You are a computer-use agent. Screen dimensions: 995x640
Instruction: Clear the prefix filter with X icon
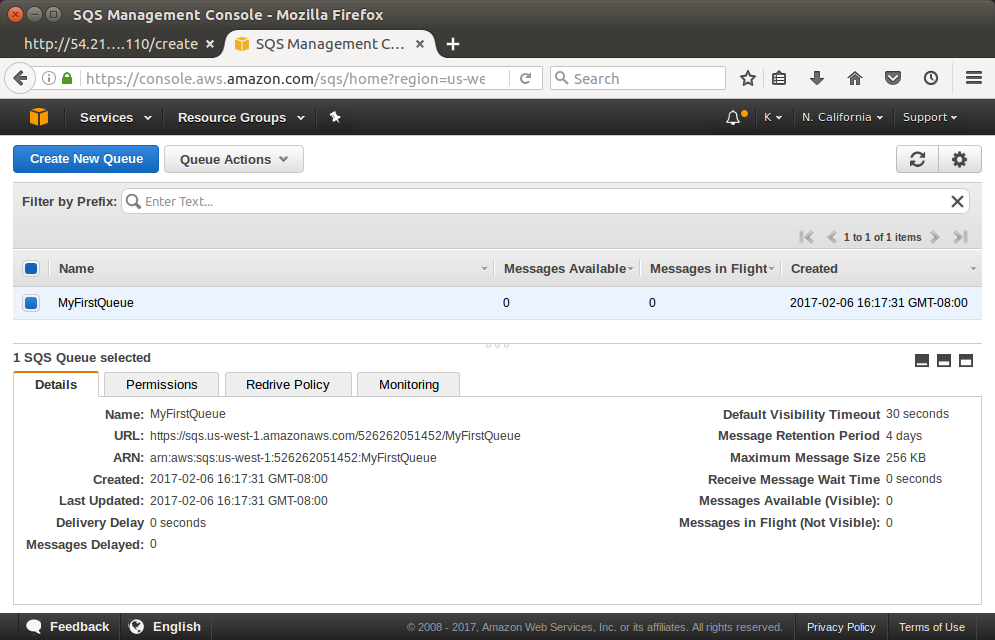point(957,202)
